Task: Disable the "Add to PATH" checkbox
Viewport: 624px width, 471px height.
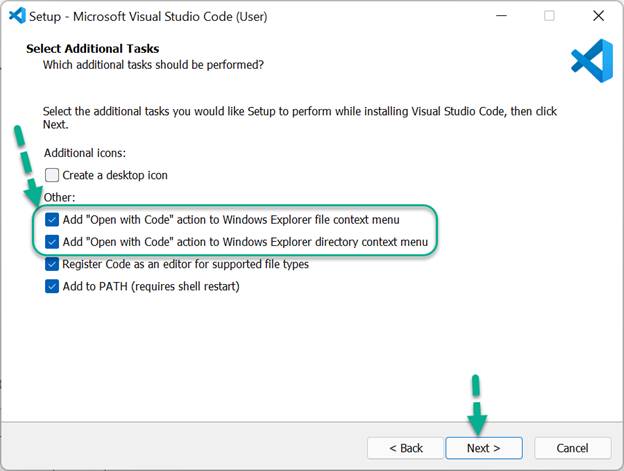Action: click(x=52, y=286)
